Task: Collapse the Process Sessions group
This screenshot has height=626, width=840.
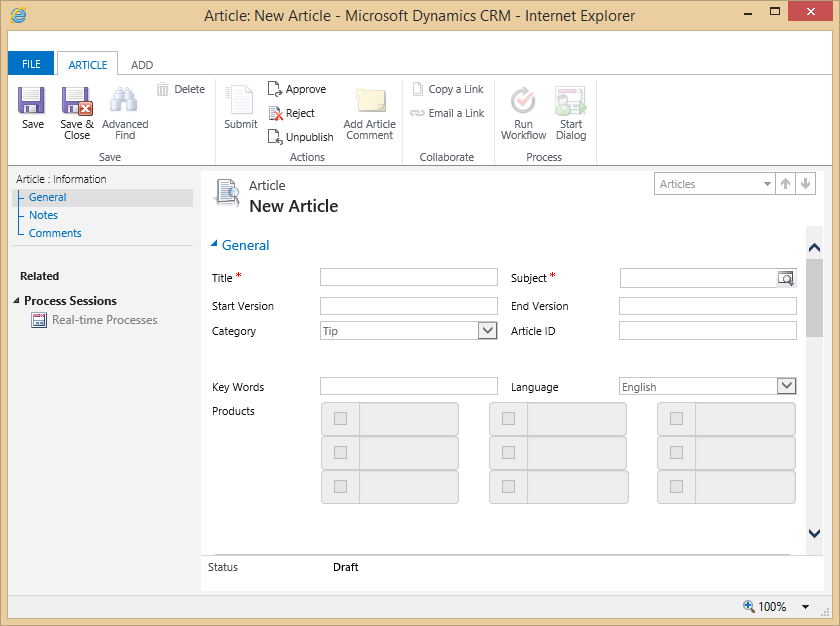Action: coord(17,301)
